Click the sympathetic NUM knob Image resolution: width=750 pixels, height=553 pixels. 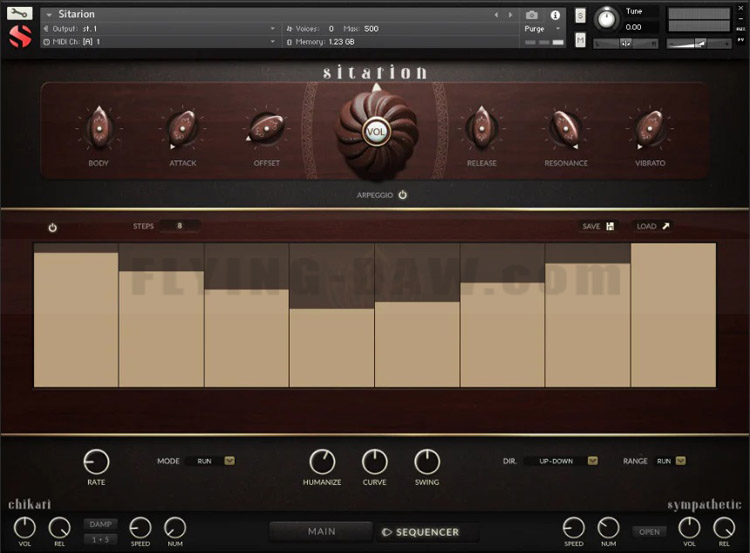[608, 528]
